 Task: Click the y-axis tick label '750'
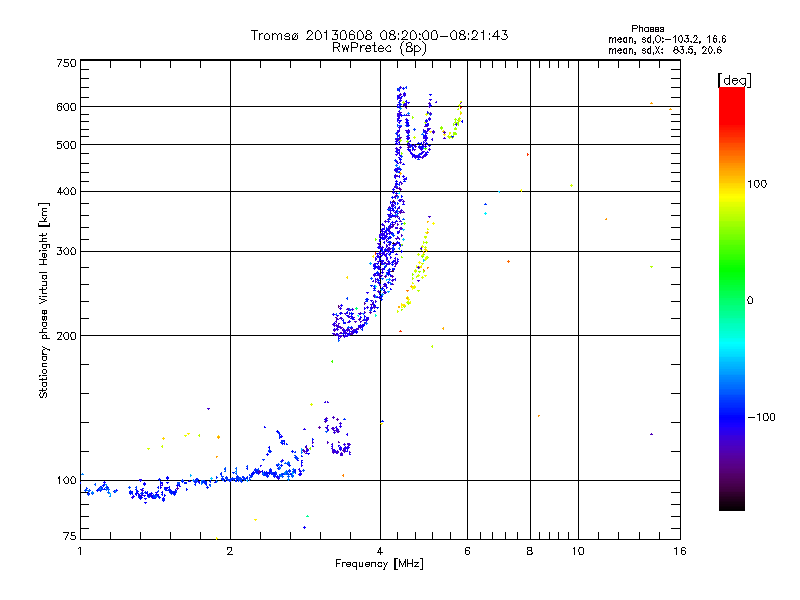[66, 63]
